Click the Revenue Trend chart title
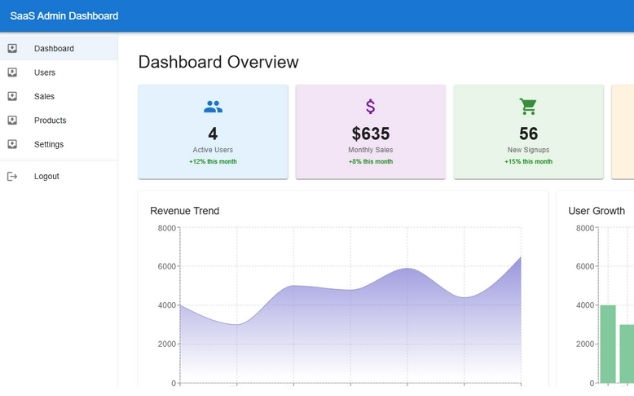 (x=185, y=211)
